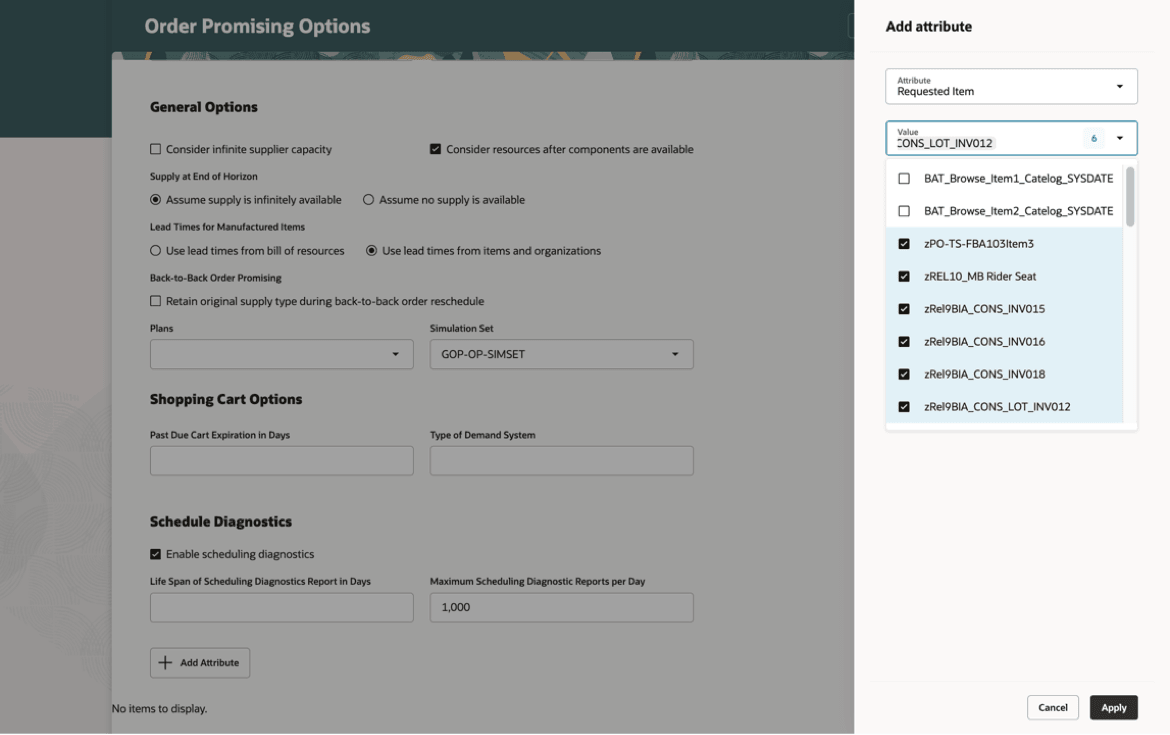Viewport: 1170px width, 735px height.
Task: Open the Attribute dropdown showing Requested Item
Action: click(1120, 85)
